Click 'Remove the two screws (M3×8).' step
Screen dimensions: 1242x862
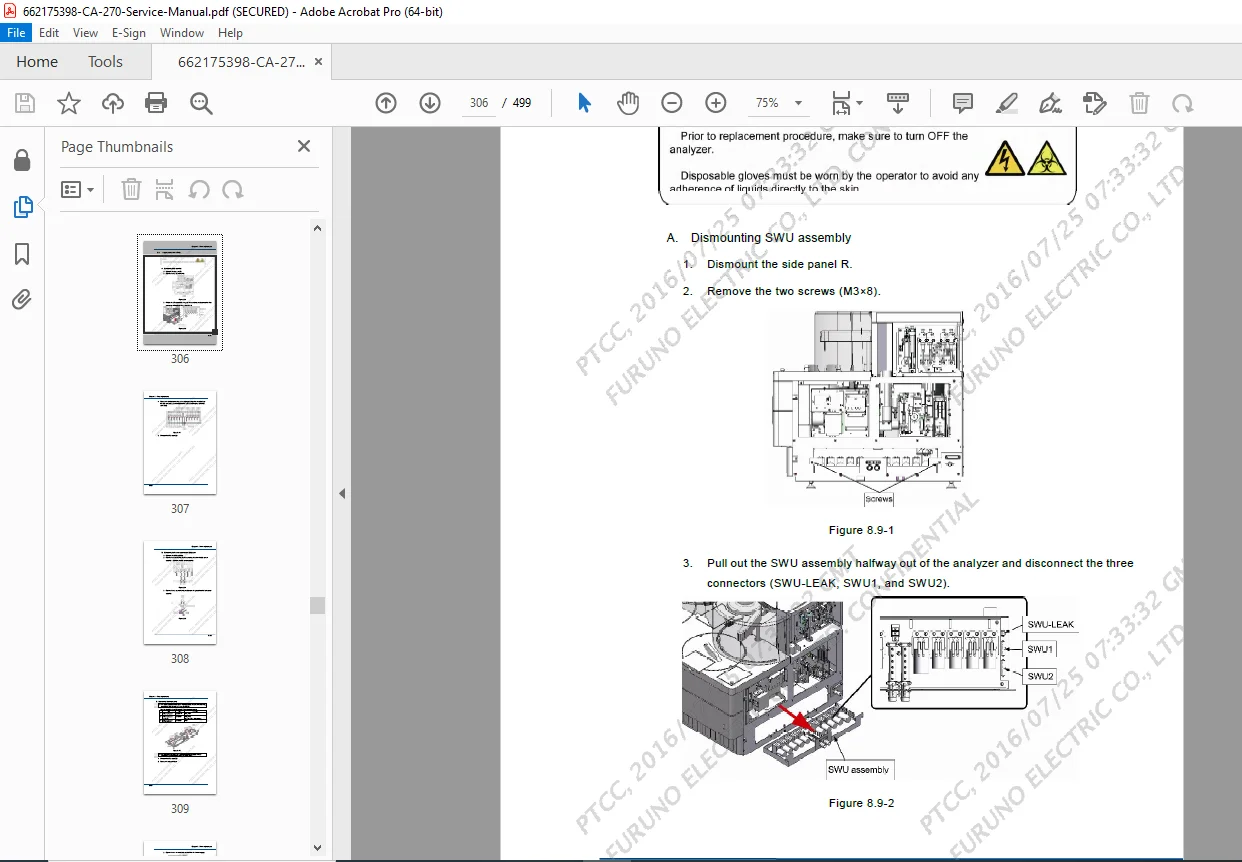point(793,291)
